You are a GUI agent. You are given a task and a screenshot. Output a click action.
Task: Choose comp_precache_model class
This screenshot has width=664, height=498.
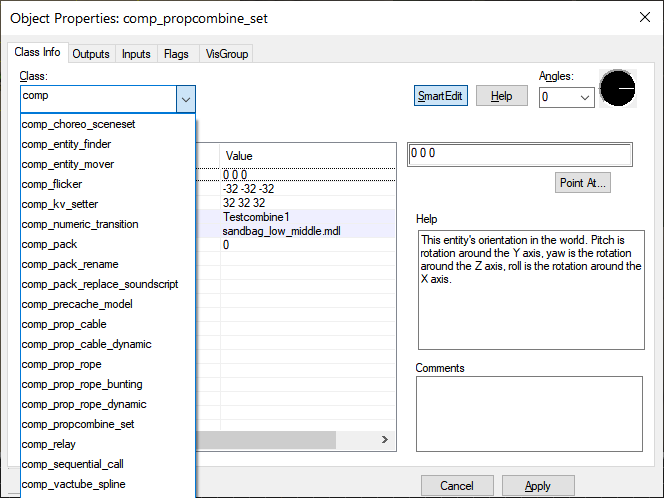click(x=108, y=304)
